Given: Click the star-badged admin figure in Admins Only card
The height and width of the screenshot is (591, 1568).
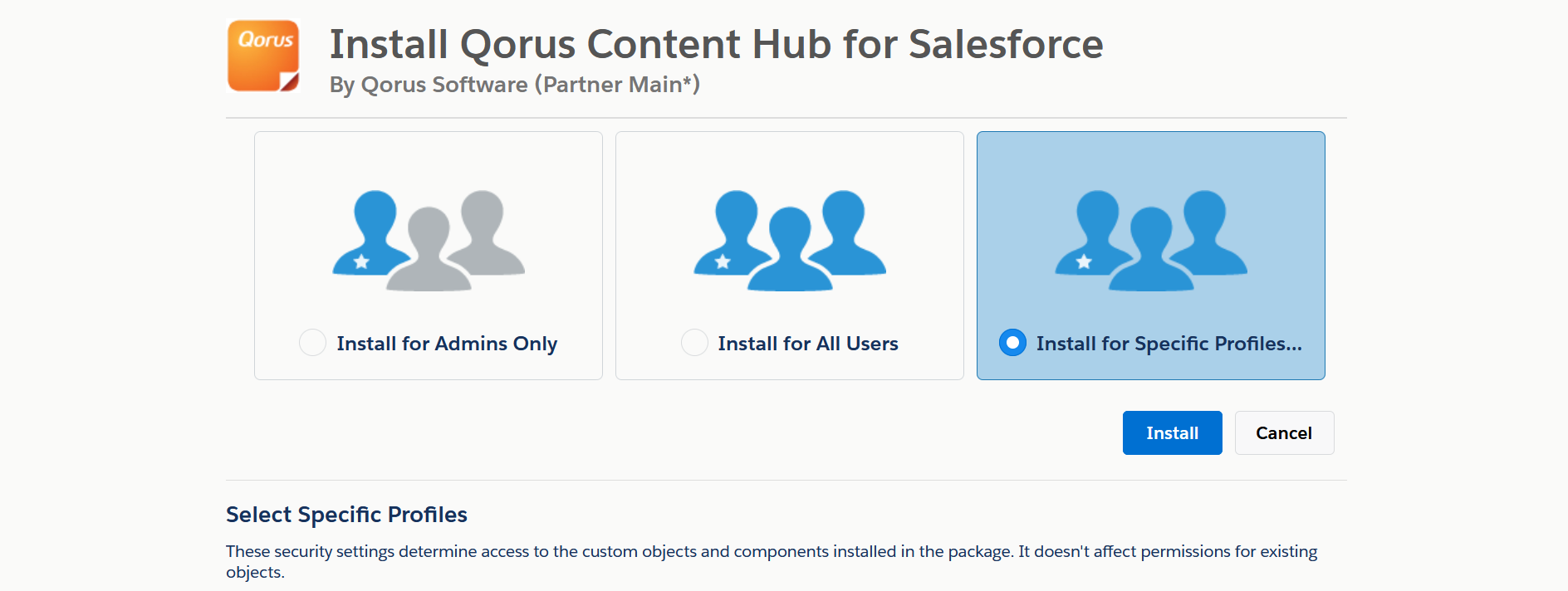Looking at the screenshot, I should pyautogui.click(x=370, y=237).
